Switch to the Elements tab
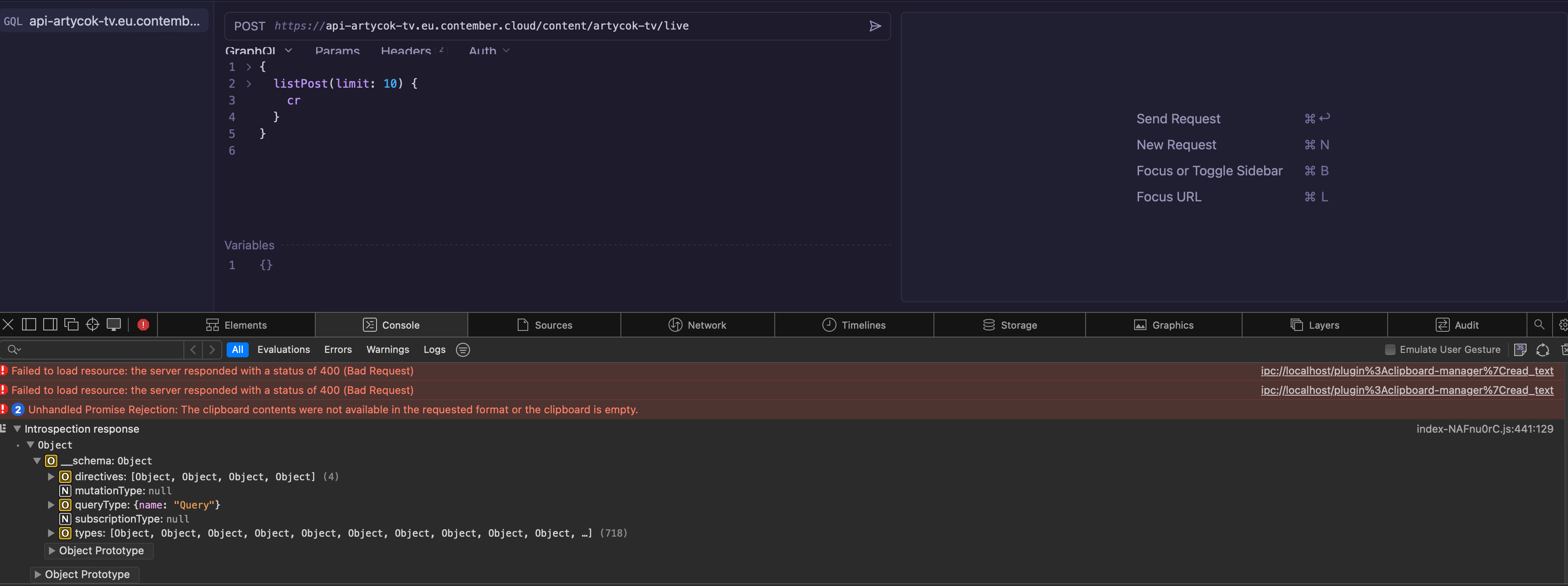The width and height of the screenshot is (1568, 586). (x=236, y=325)
